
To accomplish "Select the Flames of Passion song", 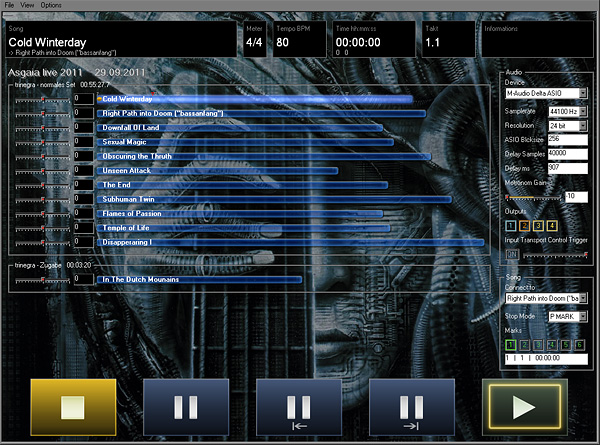I will (x=240, y=214).
